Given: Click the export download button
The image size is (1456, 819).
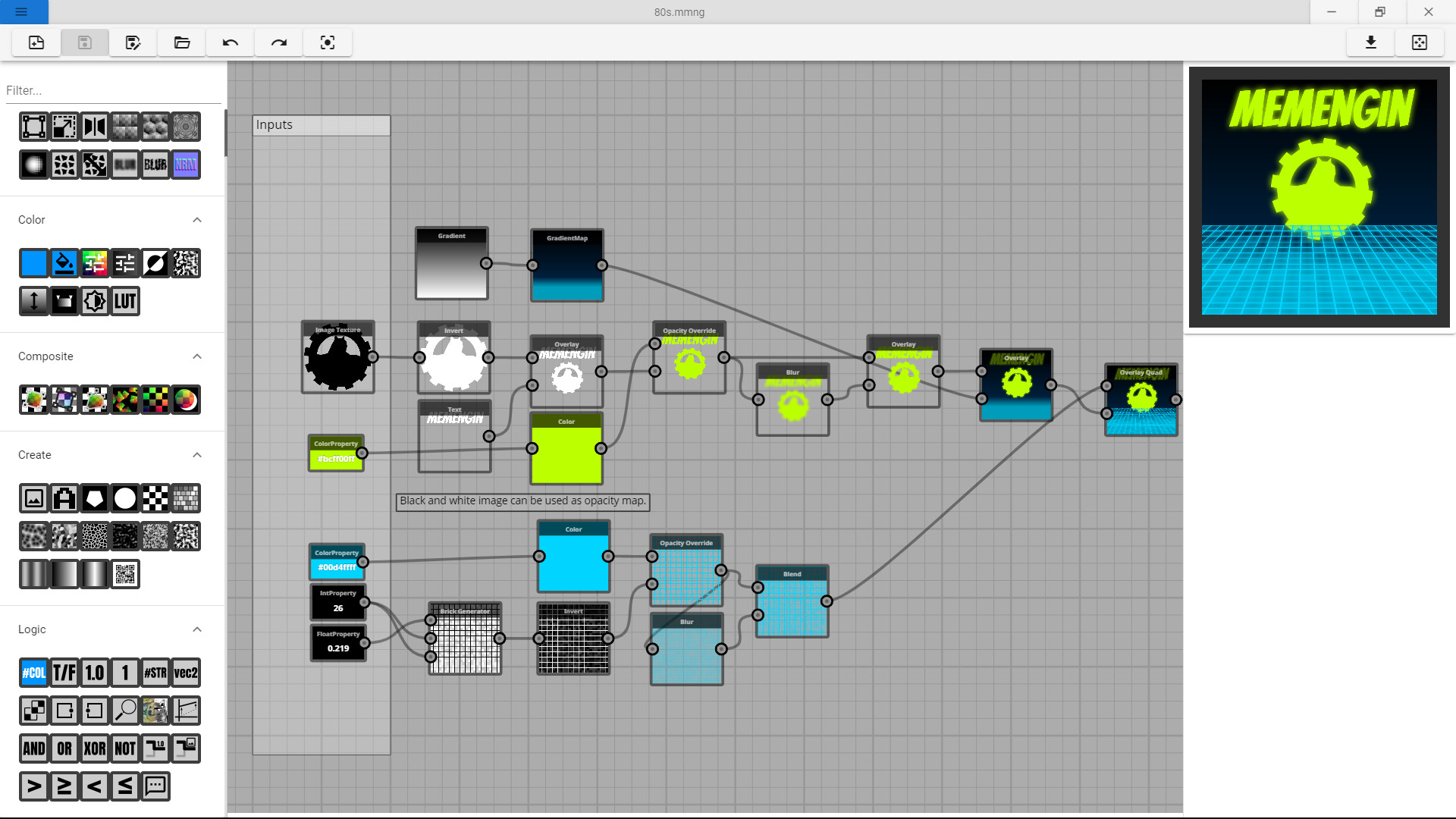Looking at the screenshot, I should 1371,42.
